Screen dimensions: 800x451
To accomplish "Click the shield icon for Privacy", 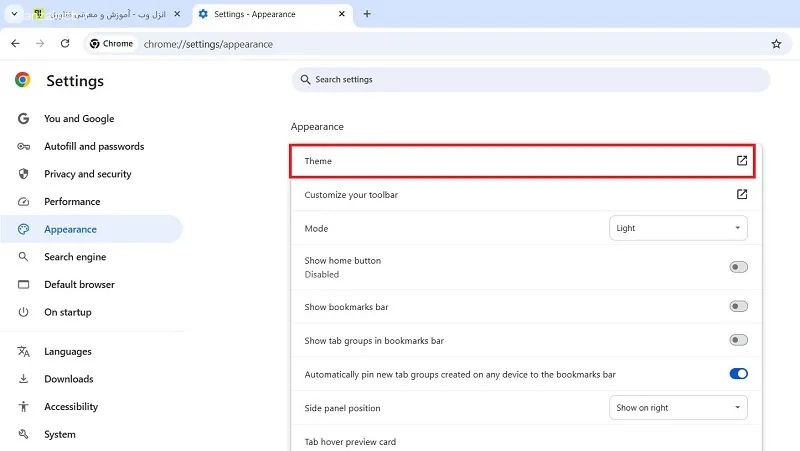I will pos(23,174).
